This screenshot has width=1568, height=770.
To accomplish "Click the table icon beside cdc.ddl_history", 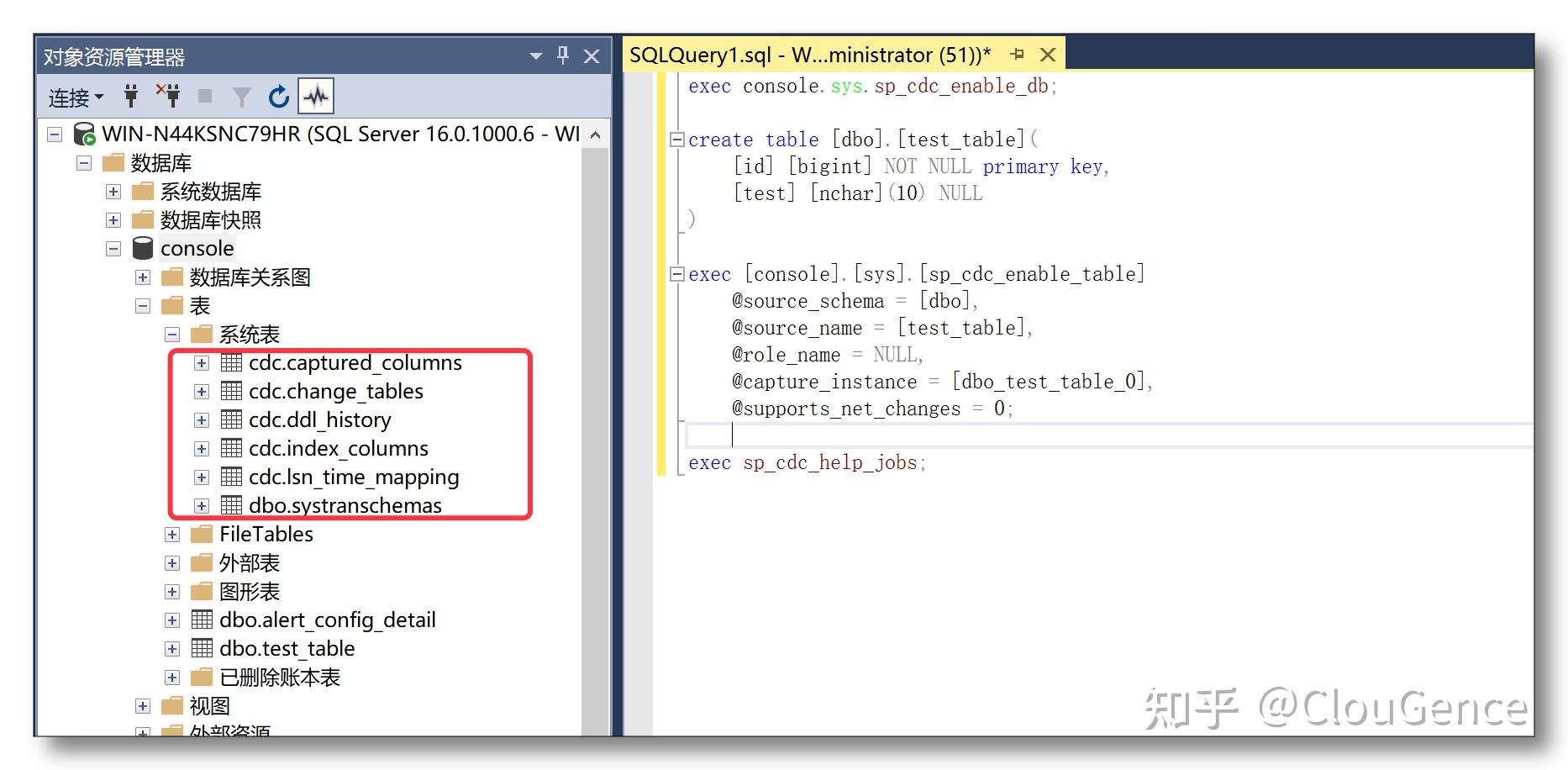I will [x=230, y=419].
